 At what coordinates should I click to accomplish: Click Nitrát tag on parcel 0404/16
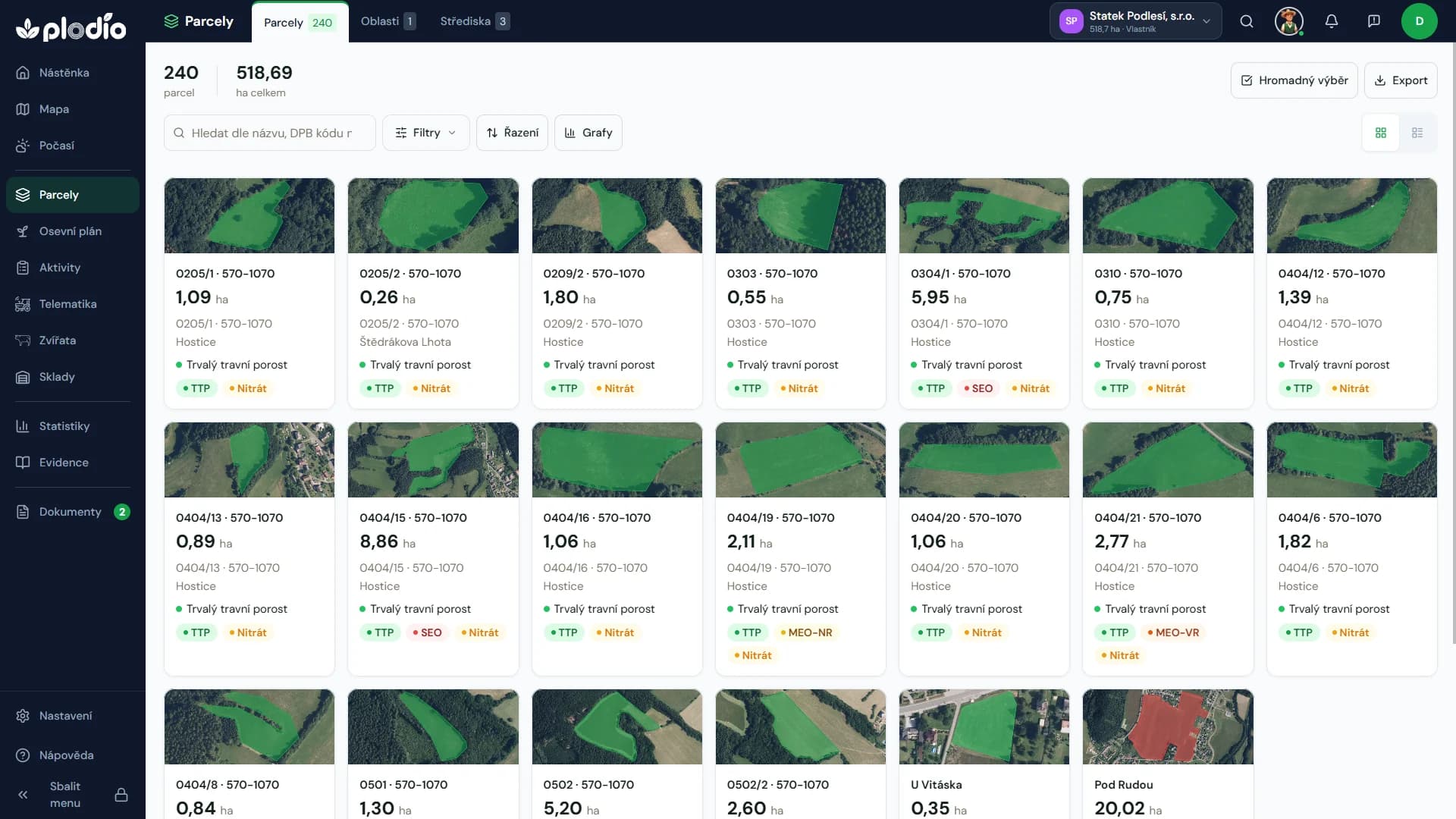click(x=615, y=632)
